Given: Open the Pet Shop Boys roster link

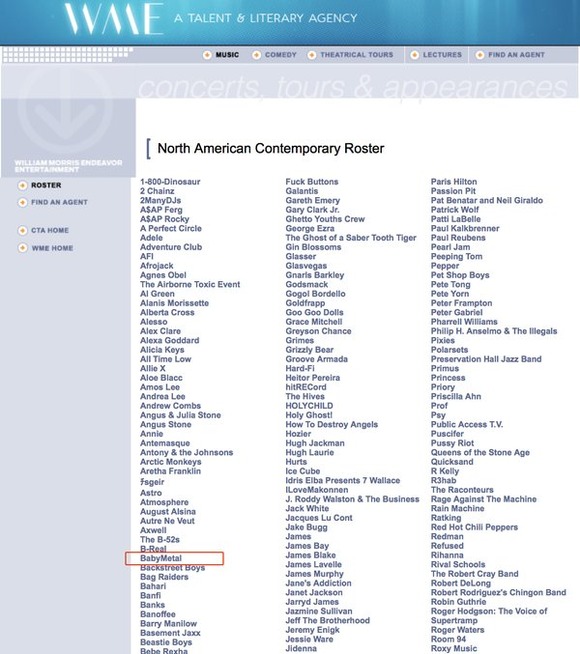Looking at the screenshot, I should (460, 275).
